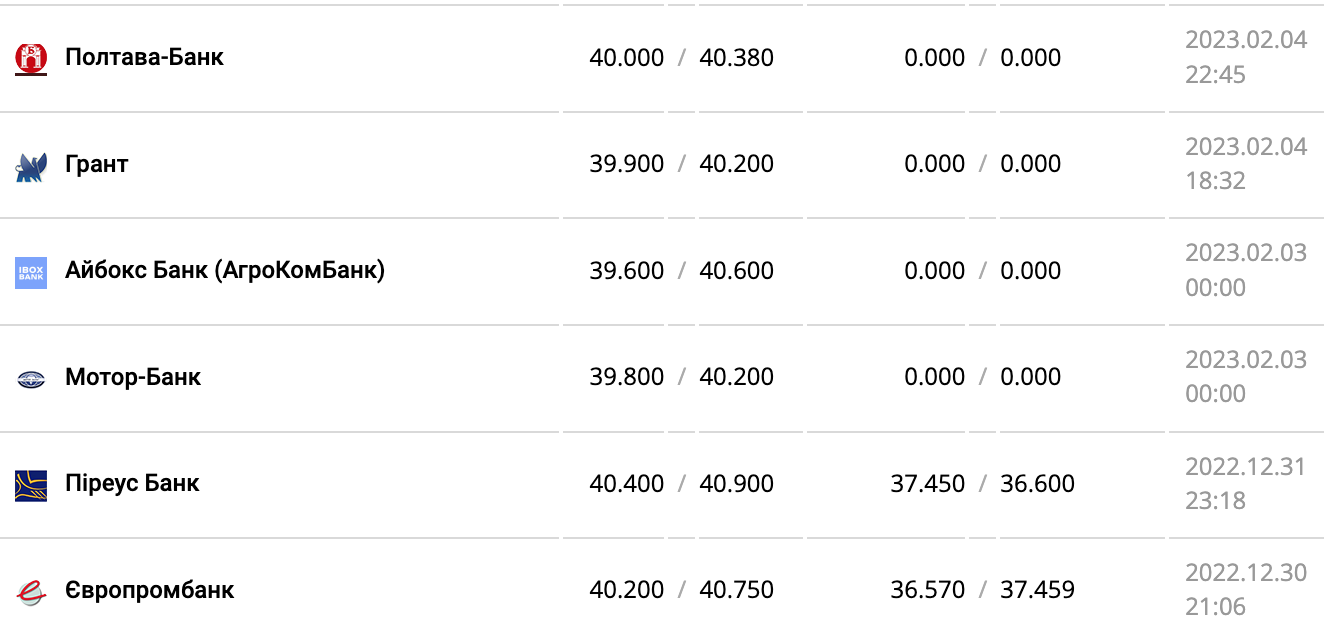Open Айбокс Банк (АгроКомБанк) page
This screenshot has height=635, width=1324.
tap(225, 270)
